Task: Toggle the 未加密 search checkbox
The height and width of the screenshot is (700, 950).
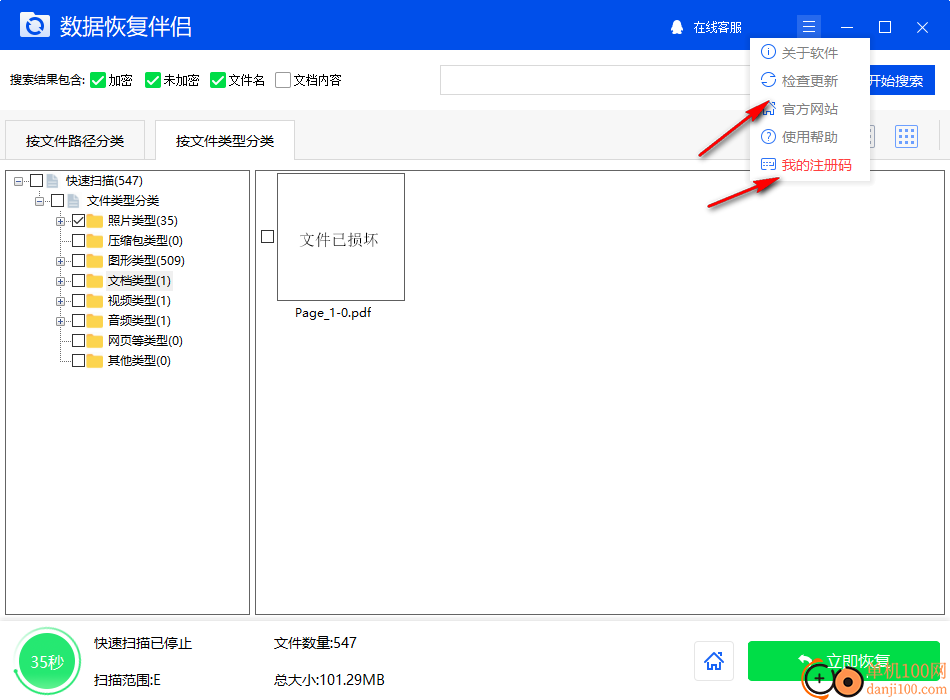Action: click(153, 80)
